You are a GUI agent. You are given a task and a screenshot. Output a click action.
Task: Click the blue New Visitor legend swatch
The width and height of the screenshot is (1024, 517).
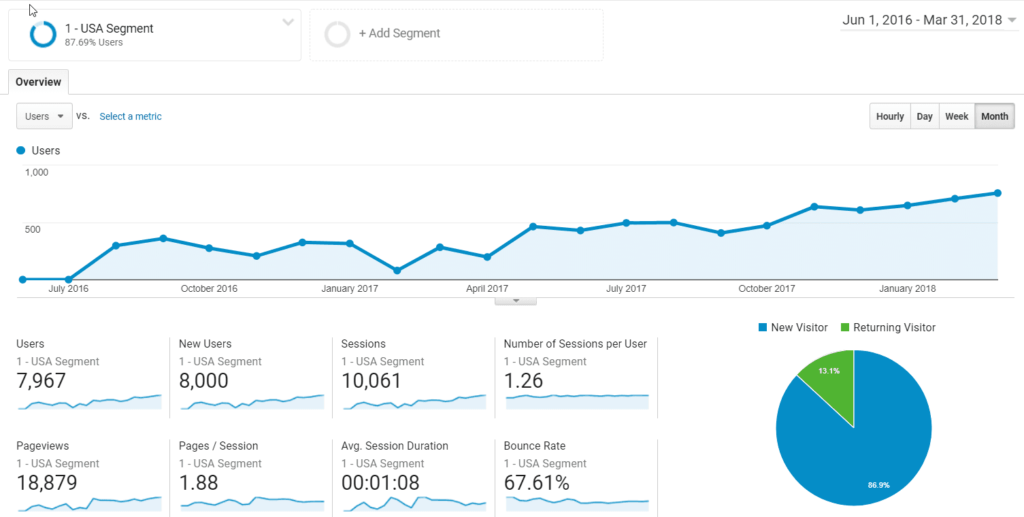pos(764,327)
